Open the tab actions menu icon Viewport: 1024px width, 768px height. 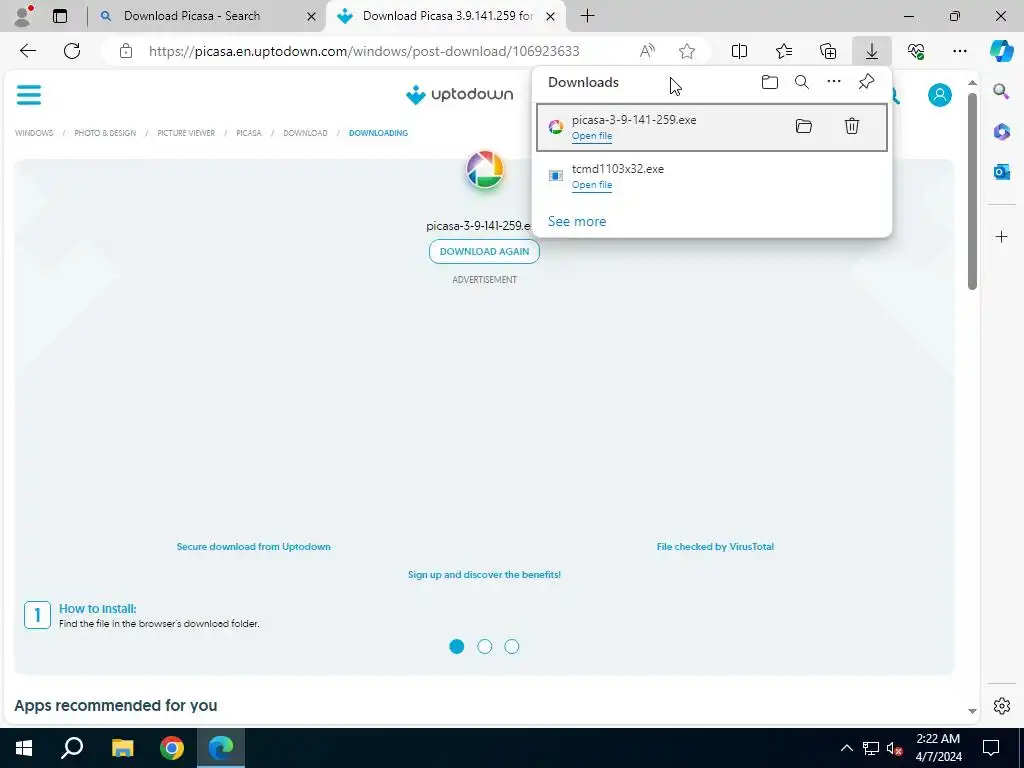point(60,16)
